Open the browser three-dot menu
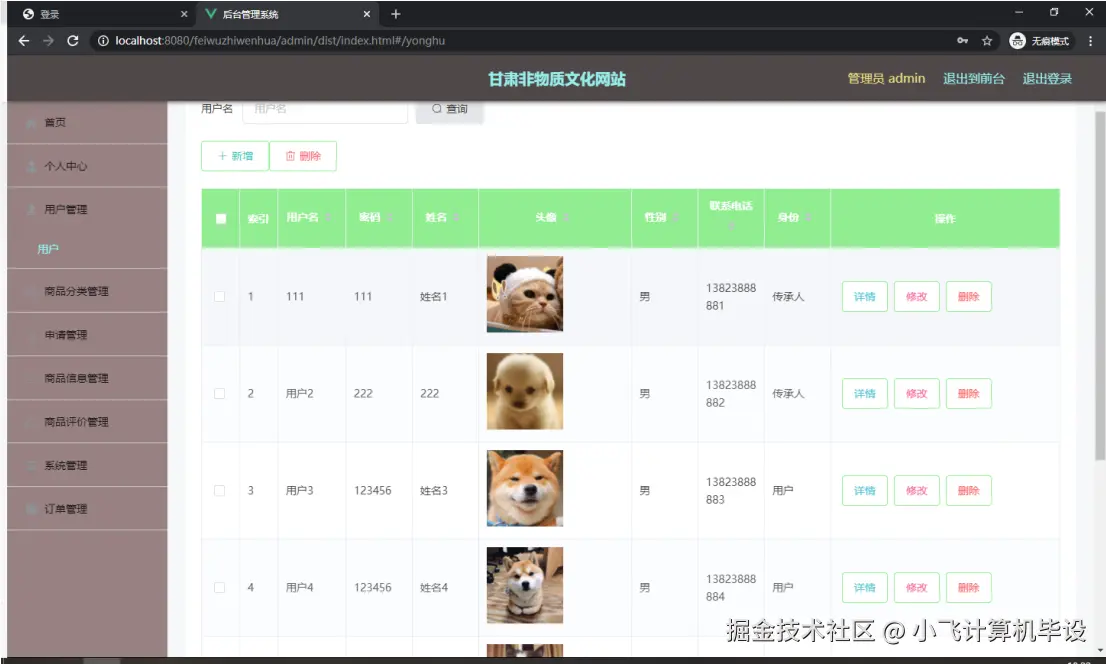The width and height of the screenshot is (1106, 664). tap(1090, 41)
